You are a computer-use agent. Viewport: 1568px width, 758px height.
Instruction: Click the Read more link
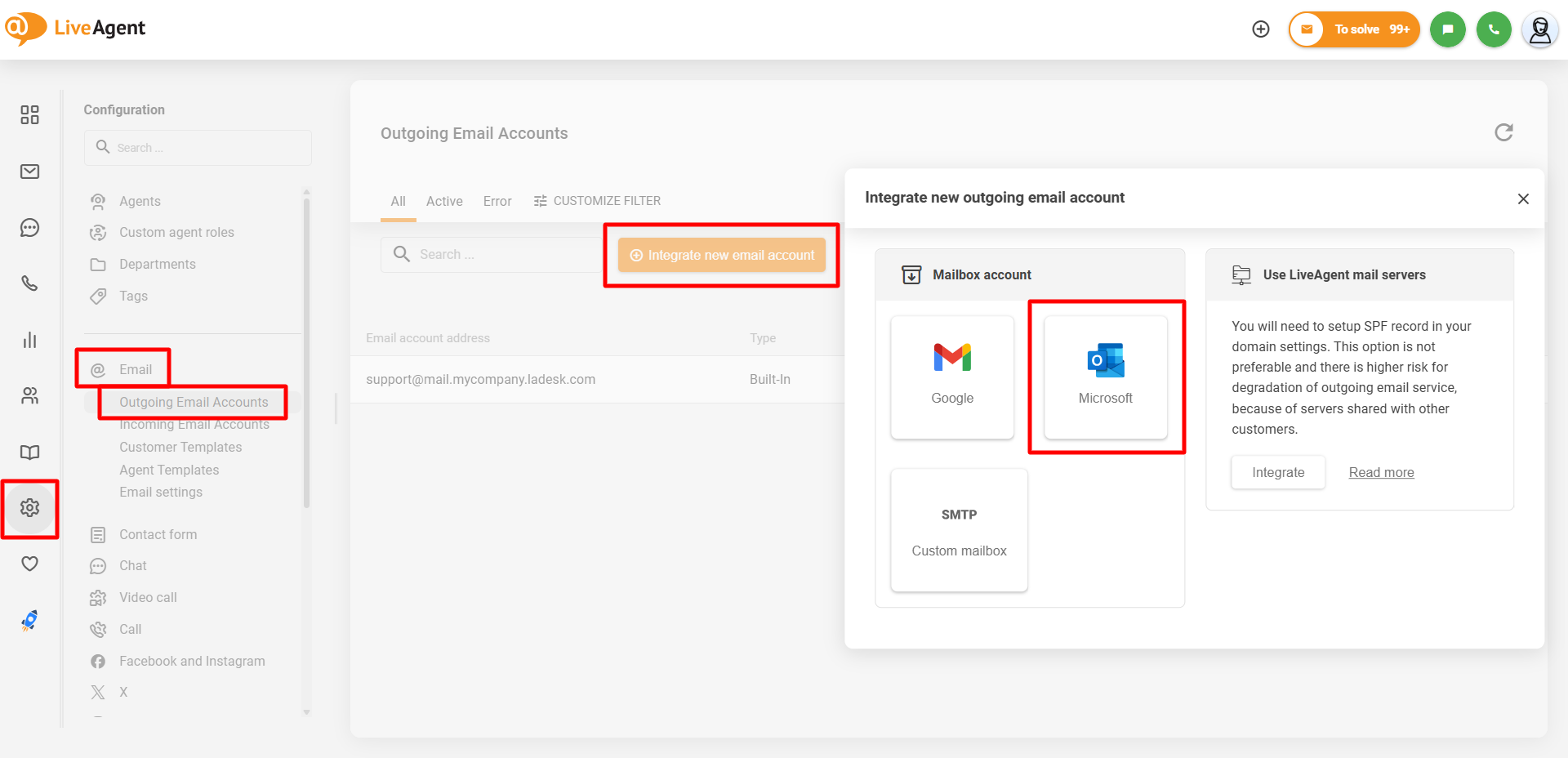[1381, 473]
